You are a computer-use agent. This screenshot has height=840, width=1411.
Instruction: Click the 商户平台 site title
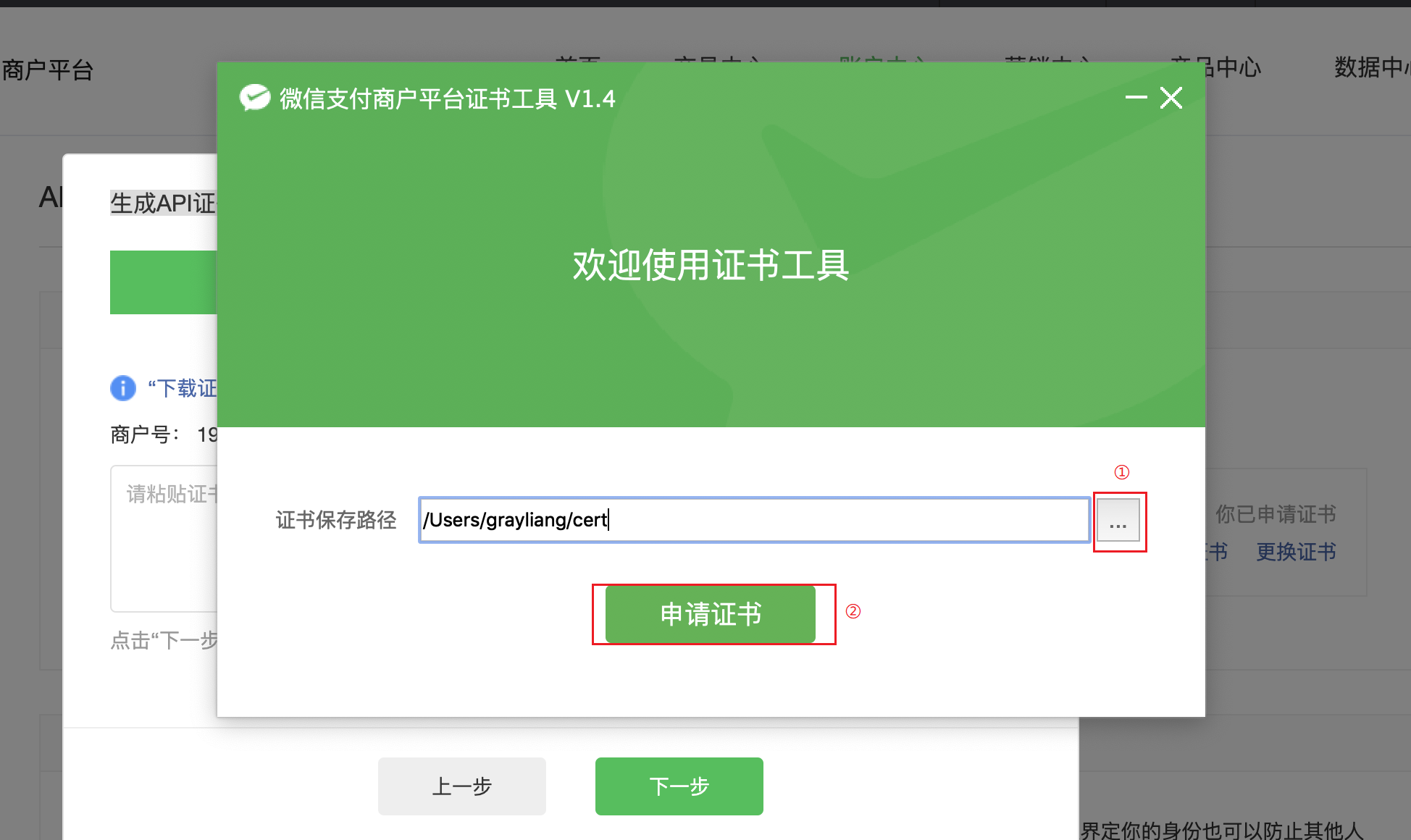48,70
